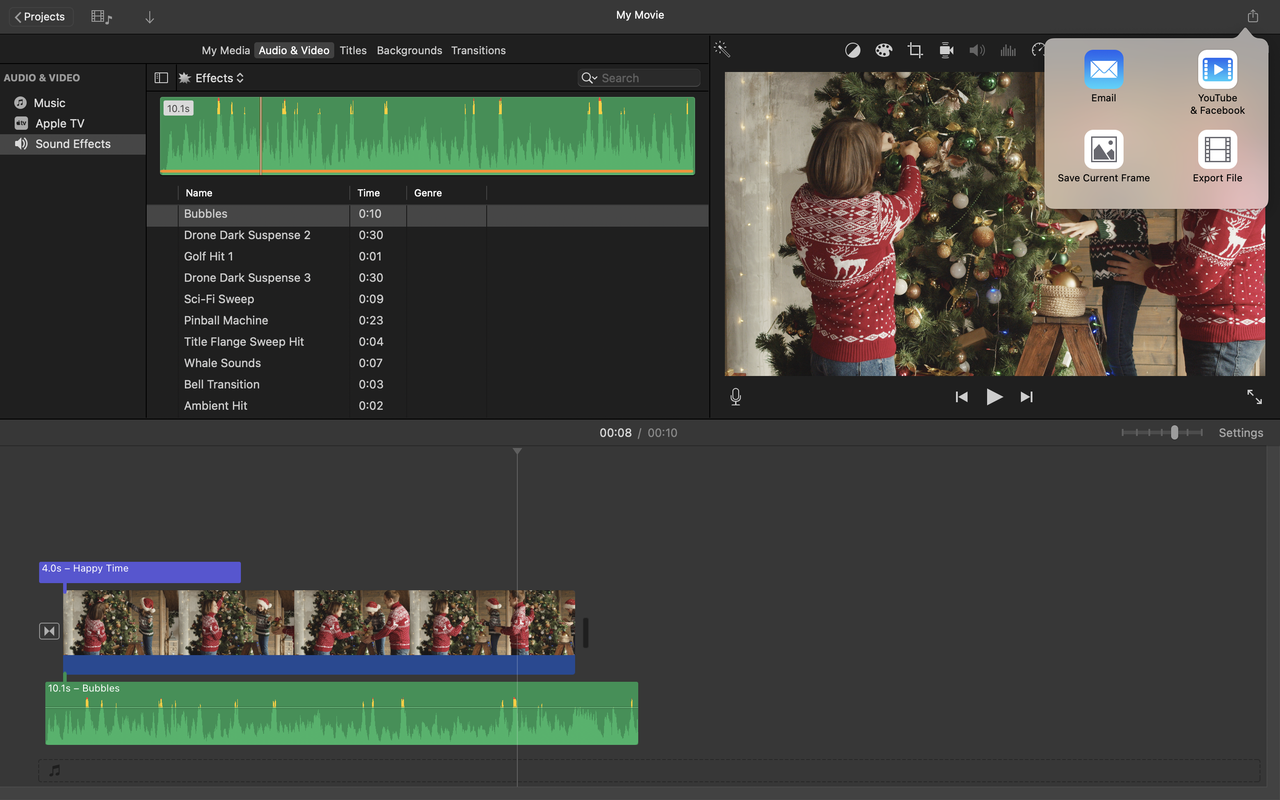This screenshot has width=1280, height=800.
Task: Select the Clip Speed speedometer icon
Action: pos(1038,49)
